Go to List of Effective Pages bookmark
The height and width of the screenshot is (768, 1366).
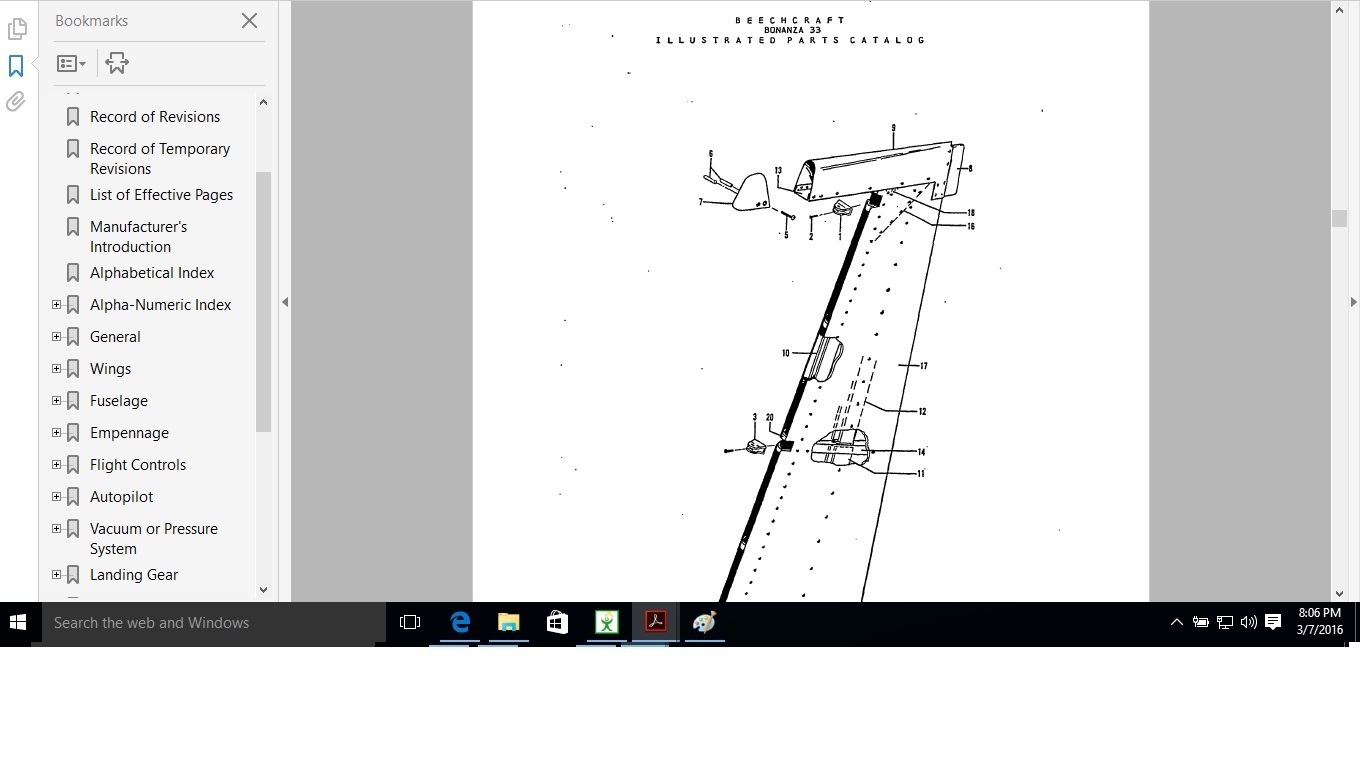pos(161,195)
